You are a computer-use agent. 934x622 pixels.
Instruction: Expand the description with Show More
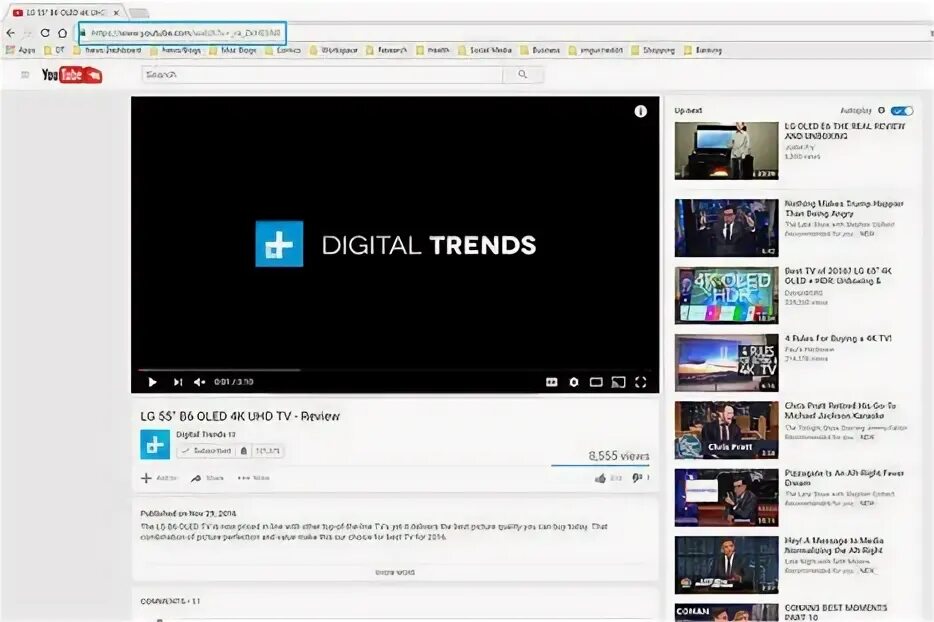[x=395, y=572]
